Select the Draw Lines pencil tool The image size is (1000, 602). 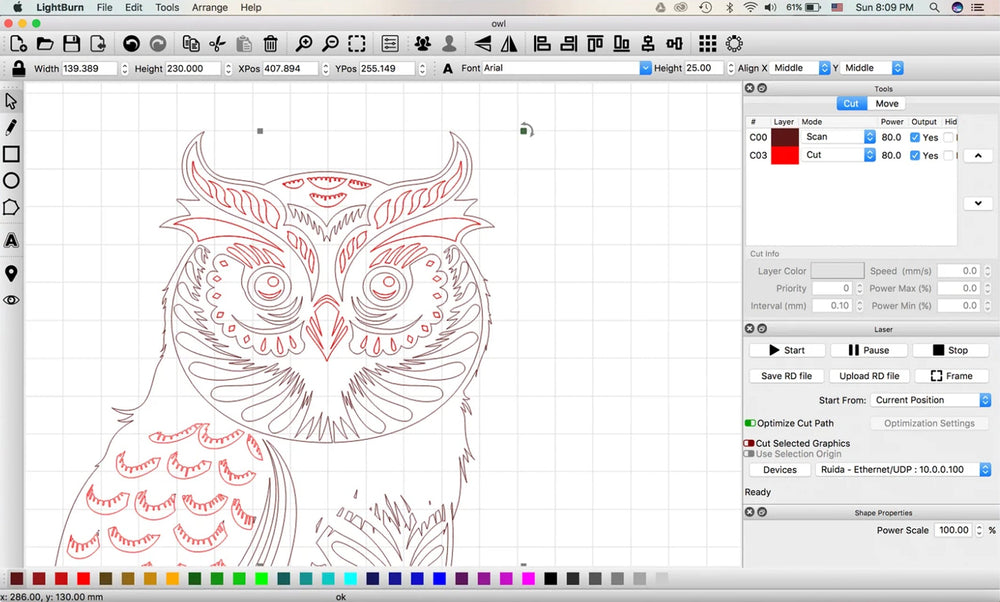point(11,128)
